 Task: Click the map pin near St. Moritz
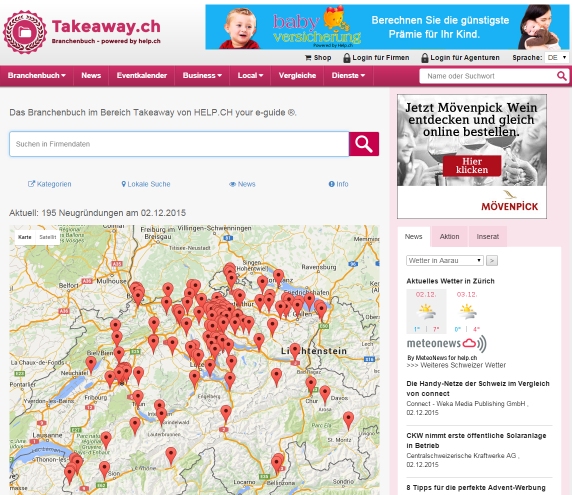pos(348,421)
